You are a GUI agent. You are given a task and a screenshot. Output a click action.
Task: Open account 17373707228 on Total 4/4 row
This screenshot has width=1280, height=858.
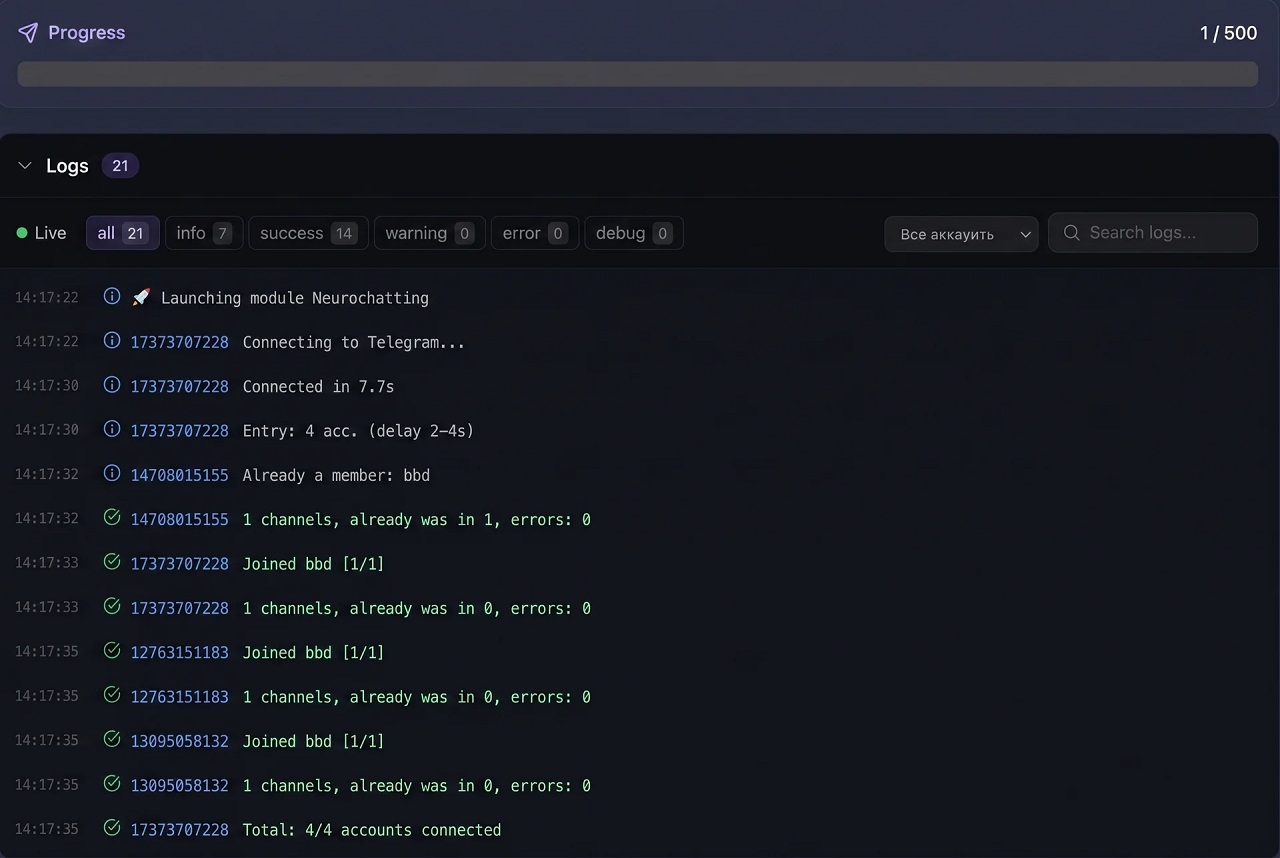(x=180, y=830)
